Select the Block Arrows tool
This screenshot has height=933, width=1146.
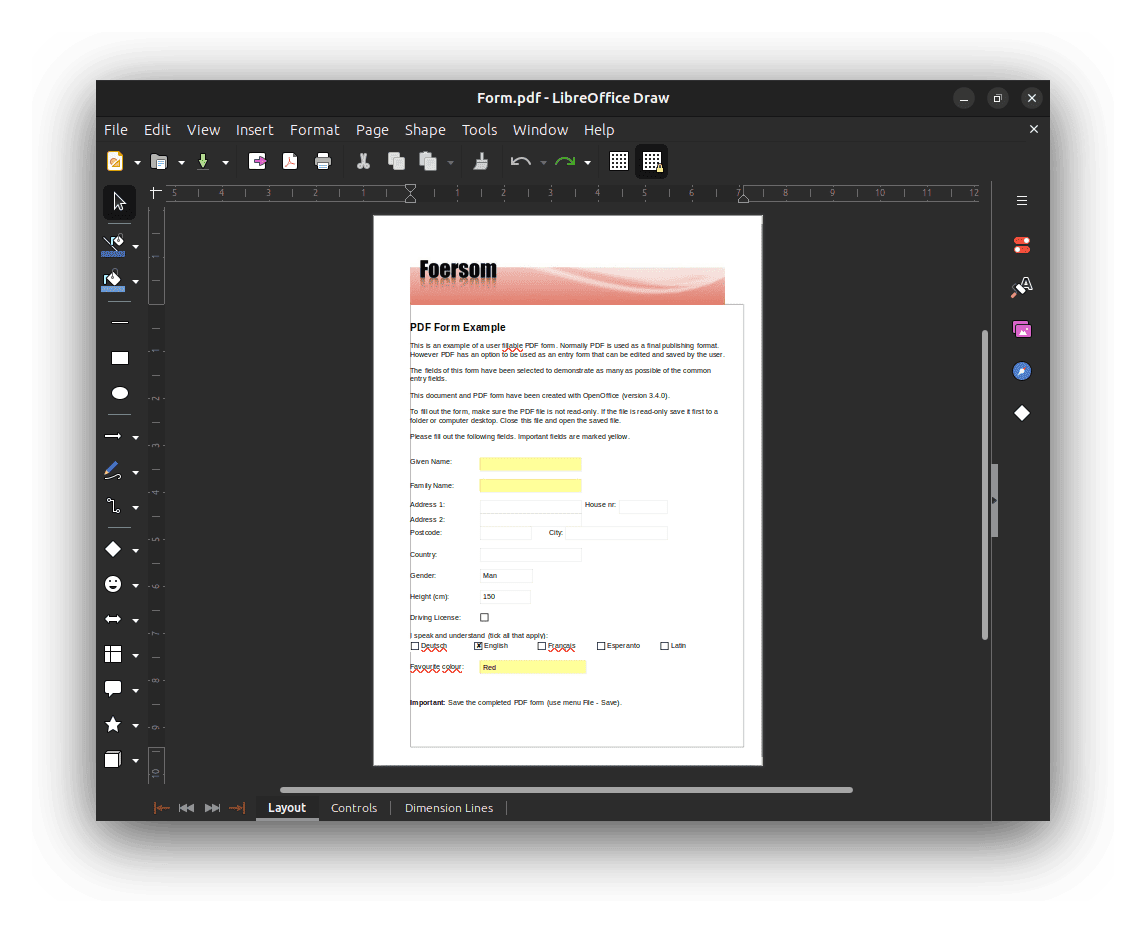click(113, 619)
